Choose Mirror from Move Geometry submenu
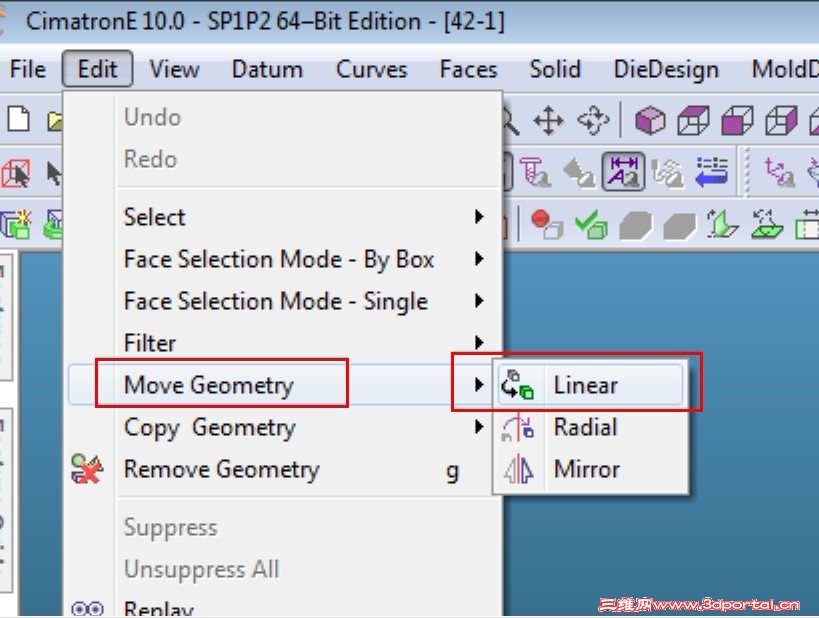This screenshot has height=618, width=819. pyautogui.click(x=590, y=469)
